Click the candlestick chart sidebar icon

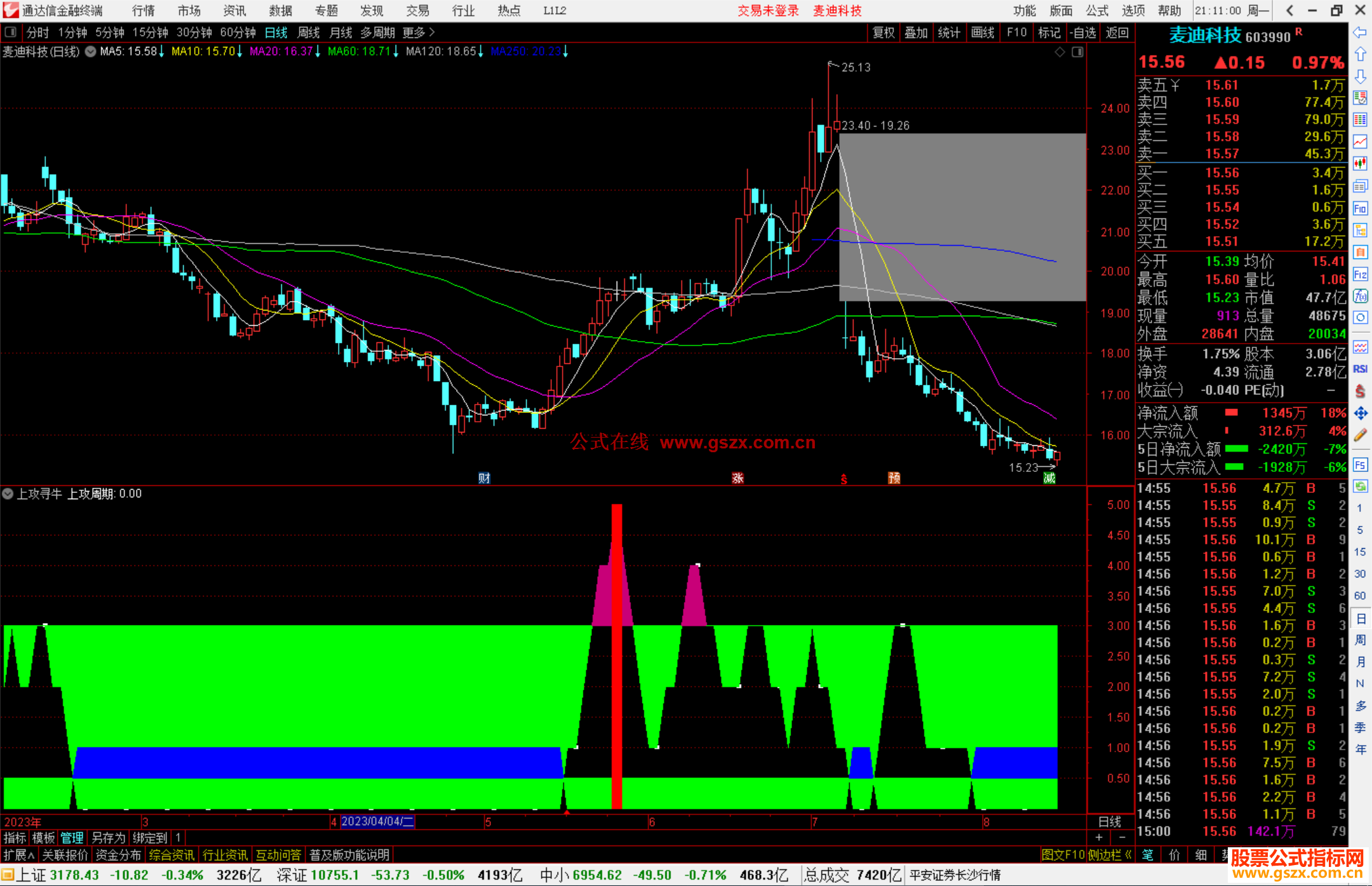tap(1360, 163)
